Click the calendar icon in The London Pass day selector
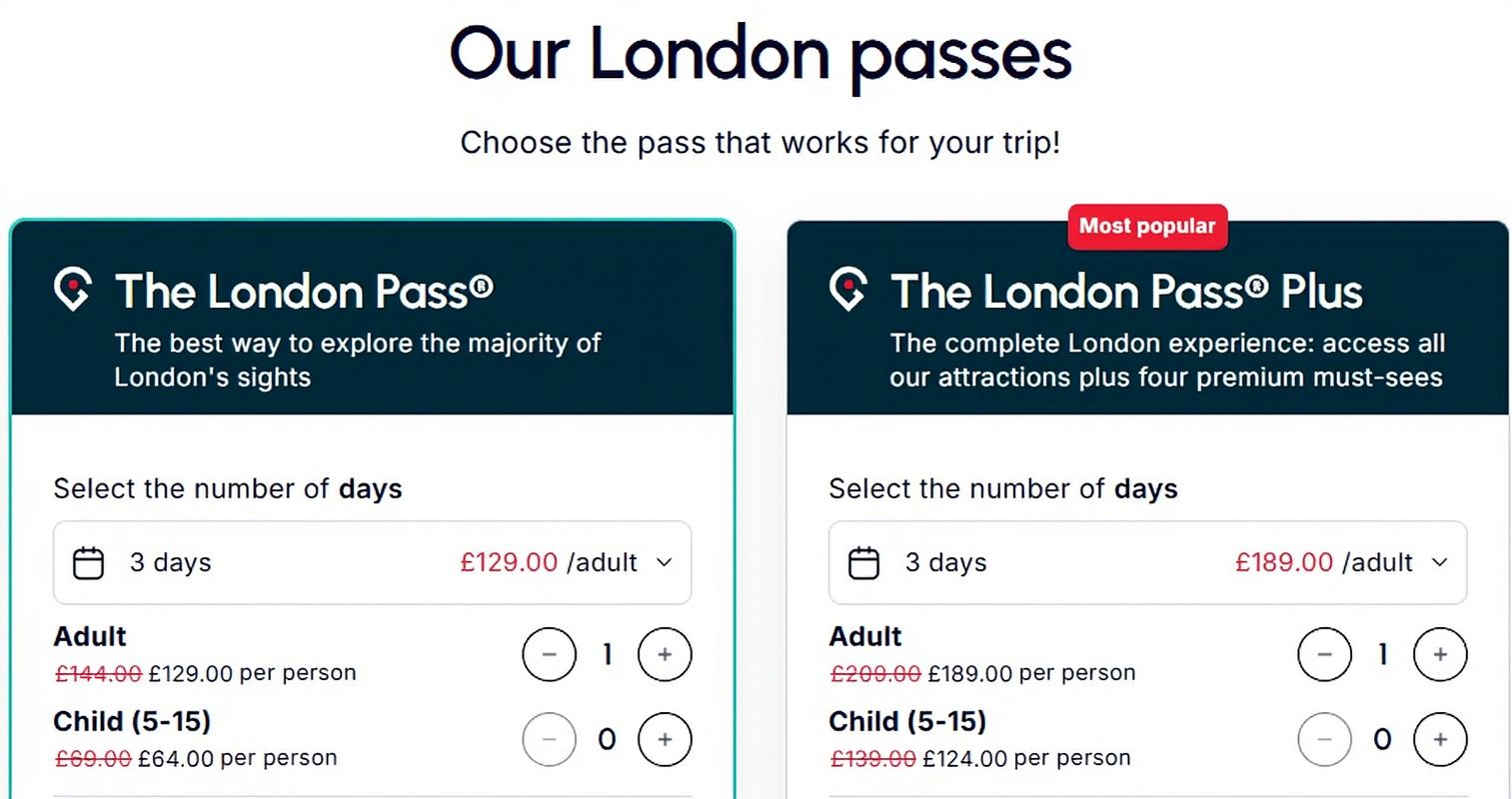This screenshot has height=799, width=1512. (88, 562)
